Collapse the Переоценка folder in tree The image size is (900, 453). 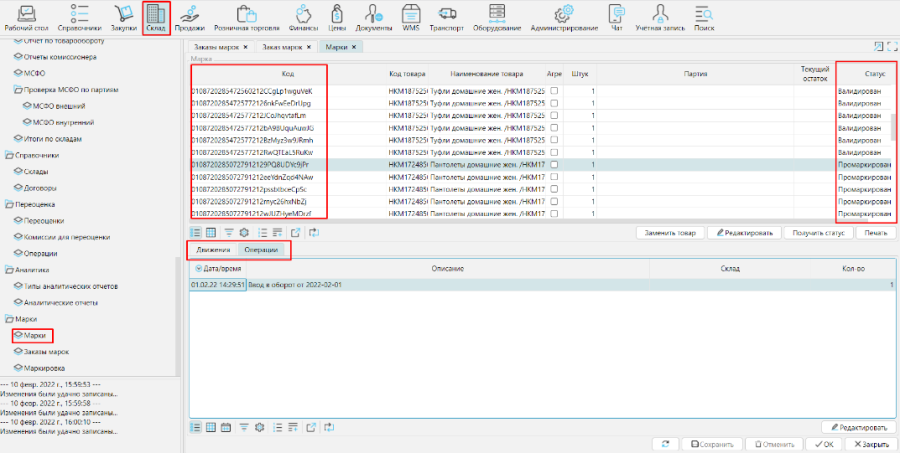tap(8, 203)
